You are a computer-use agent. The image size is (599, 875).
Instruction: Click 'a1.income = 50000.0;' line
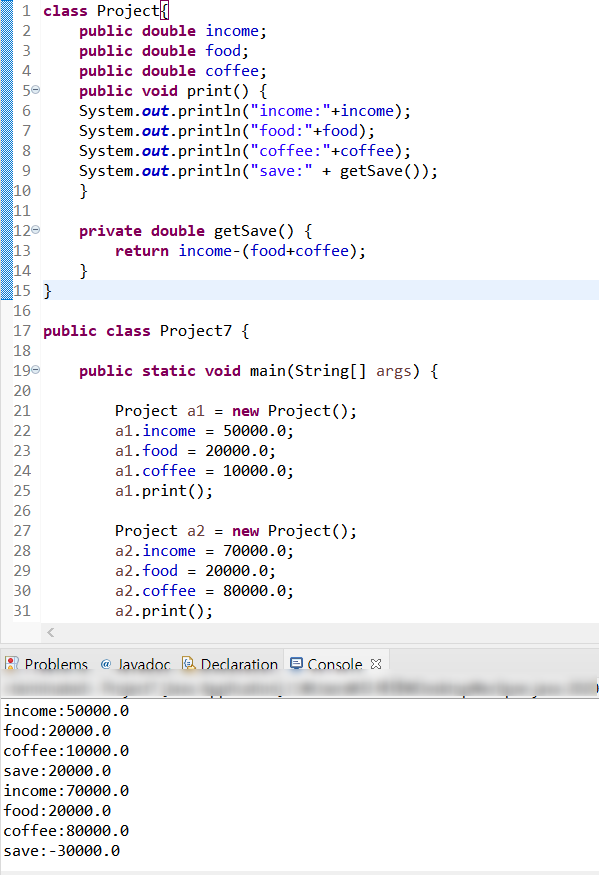[204, 431]
